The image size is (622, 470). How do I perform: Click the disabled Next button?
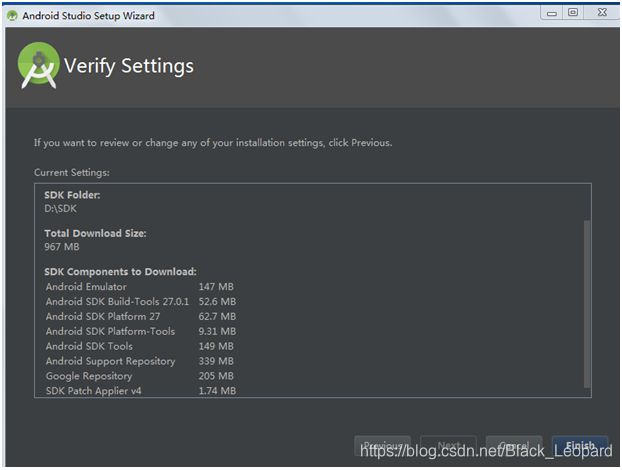[x=448, y=446]
